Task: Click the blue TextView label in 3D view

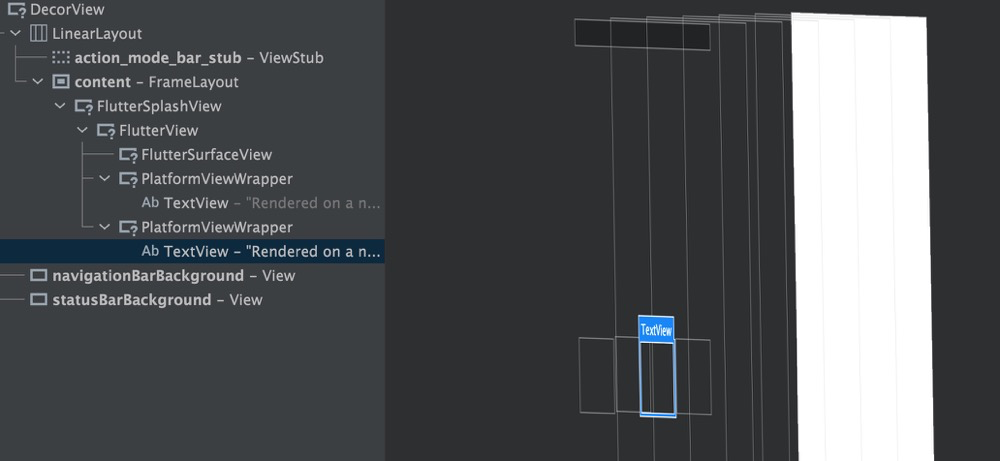Action: coord(656,330)
